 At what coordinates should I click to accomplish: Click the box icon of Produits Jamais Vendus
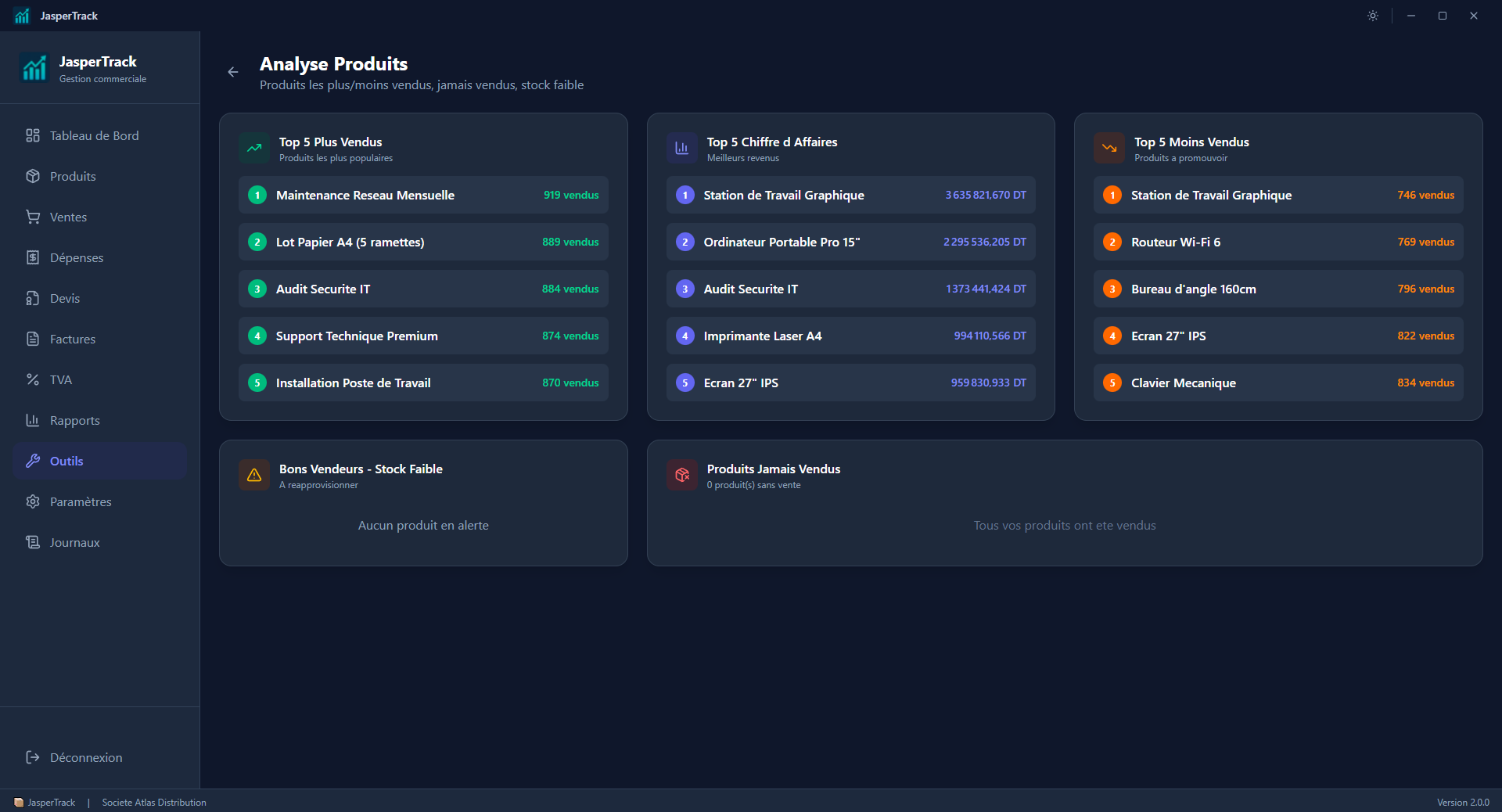coord(682,475)
